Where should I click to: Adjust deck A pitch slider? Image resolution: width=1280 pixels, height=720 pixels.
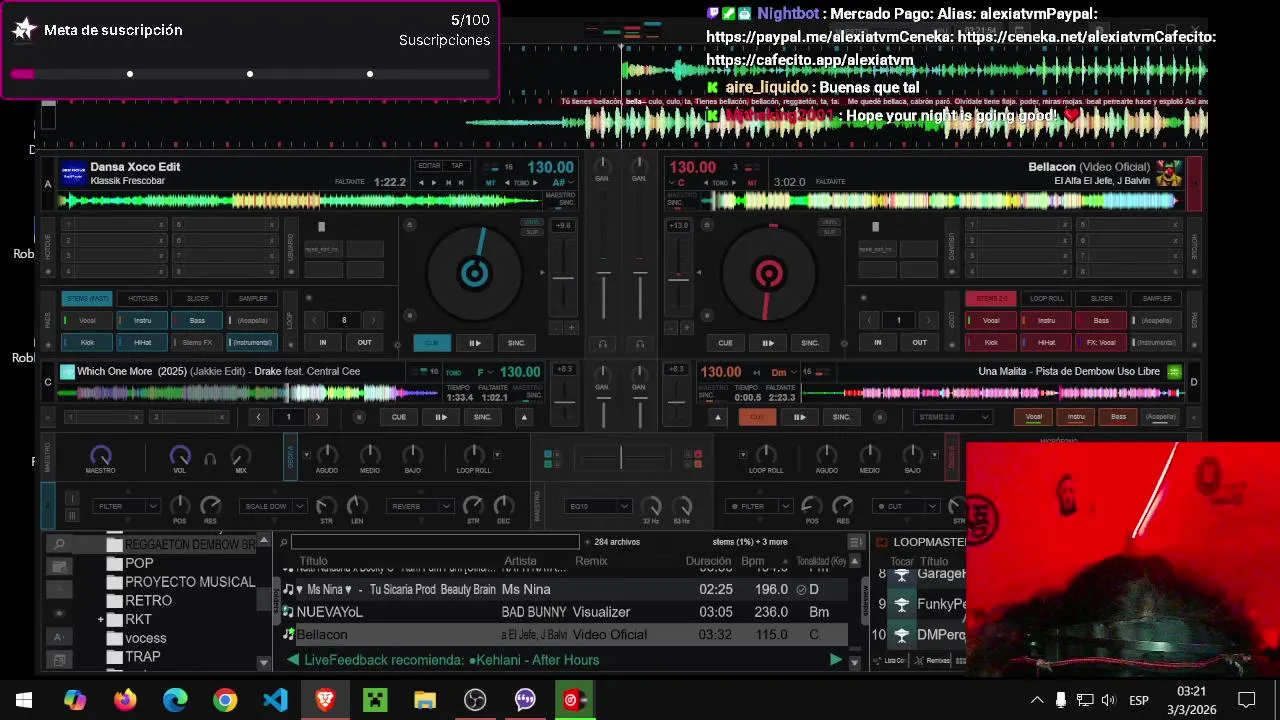click(564, 279)
